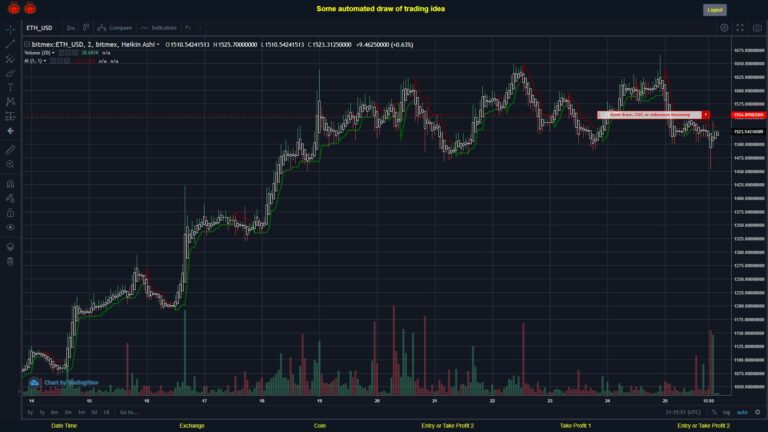The height and width of the screenshot is (432, 768).
Task: Set the time range to 1y
Action: coord(42,412)
